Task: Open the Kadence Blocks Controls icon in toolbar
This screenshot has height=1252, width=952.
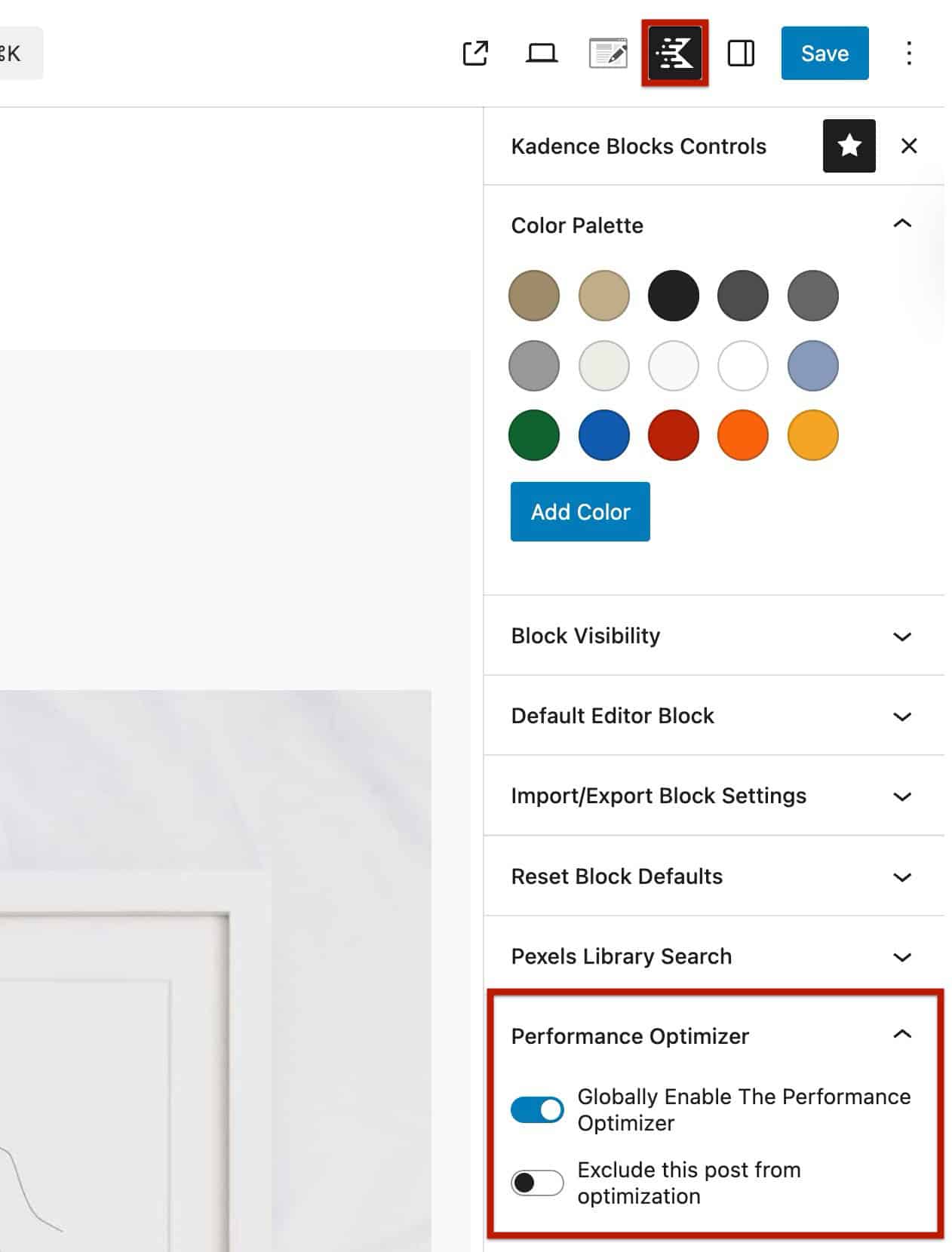Action: tap(674, 53)
